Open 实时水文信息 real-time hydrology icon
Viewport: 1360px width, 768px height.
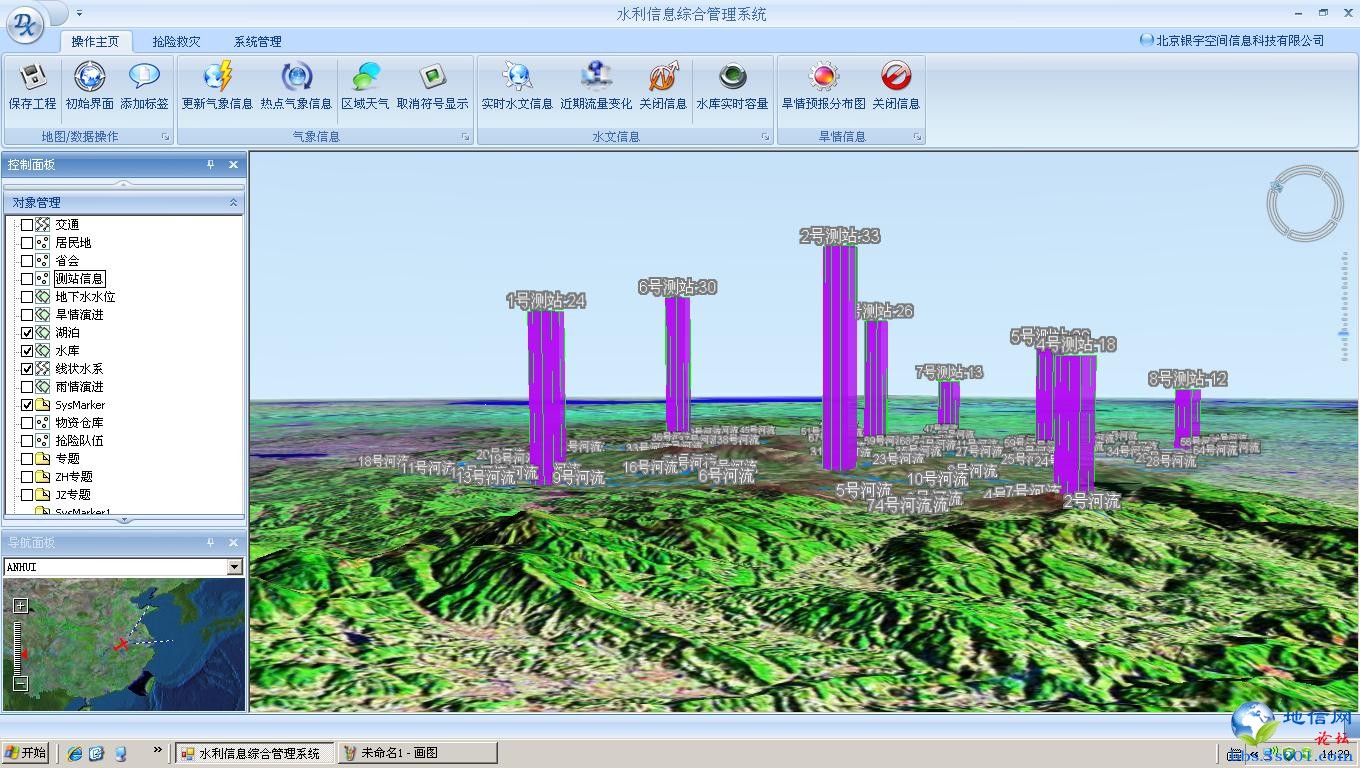[517, 77]
